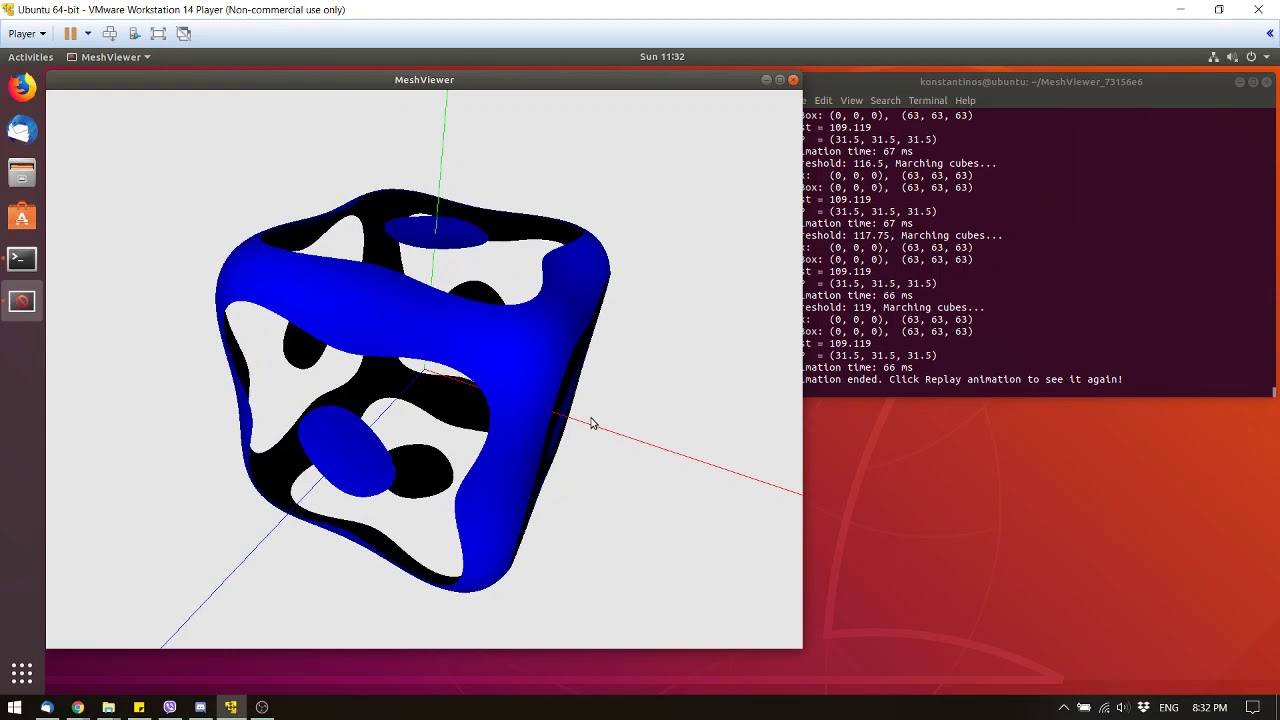The image size is (1280, 720).
Task: Click the network icon in Ubuntu top bar
Action: click(x=1214, y=57)
